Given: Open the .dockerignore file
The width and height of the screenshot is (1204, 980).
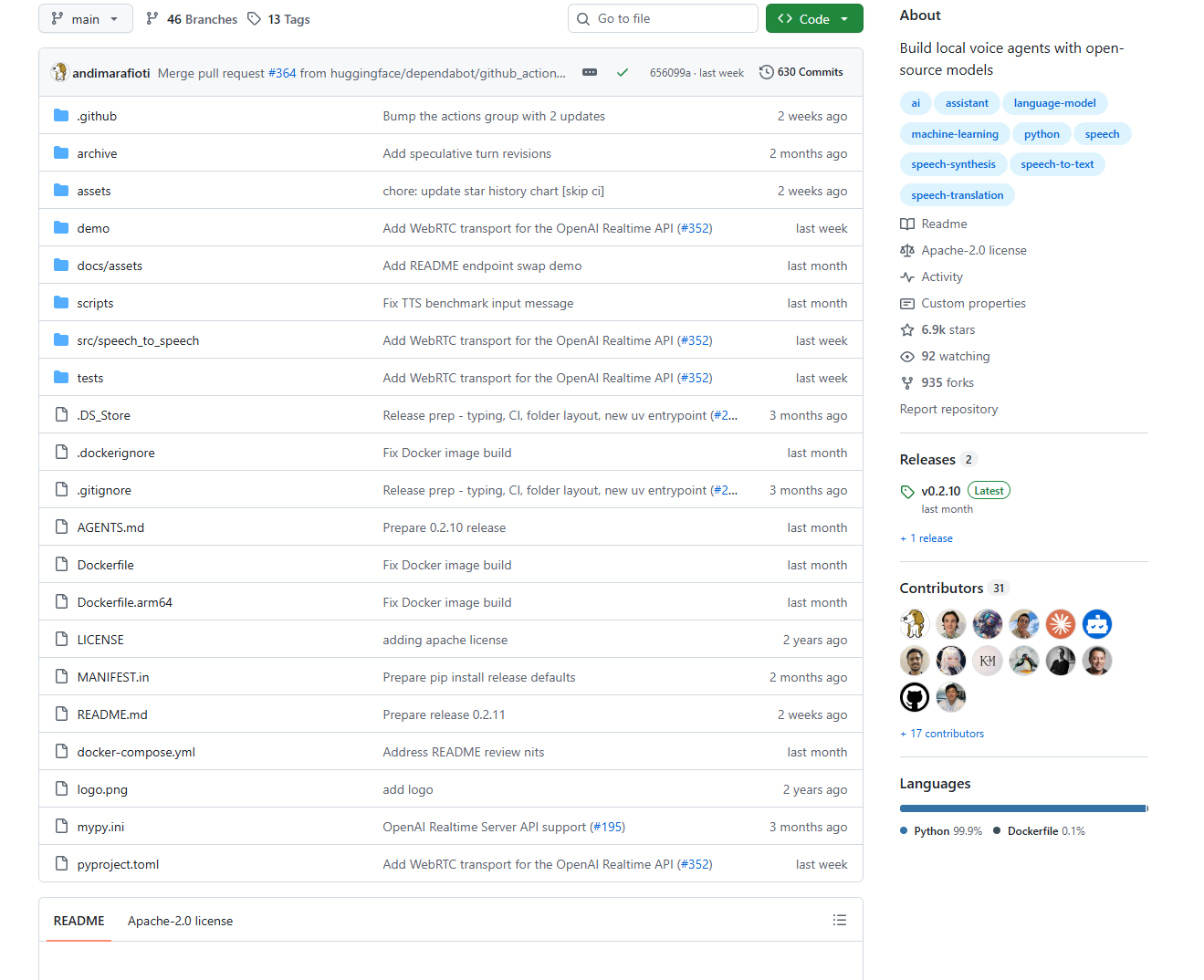Looking at the screenshot, I should (116, 453).
